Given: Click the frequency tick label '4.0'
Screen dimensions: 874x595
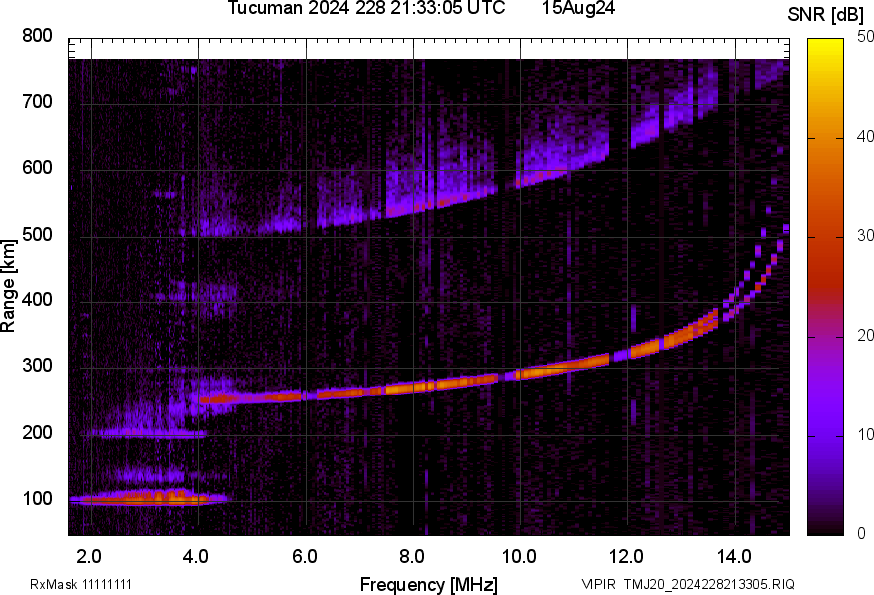Looking at the screenshot, I should 196,557.
